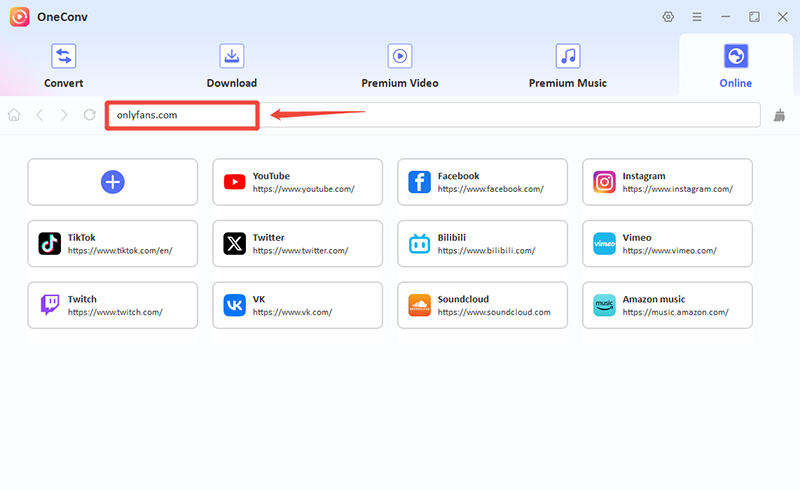Screen dimensions: 800x490
Task: Maximize the OneConv window
Action: click(754, 17)
